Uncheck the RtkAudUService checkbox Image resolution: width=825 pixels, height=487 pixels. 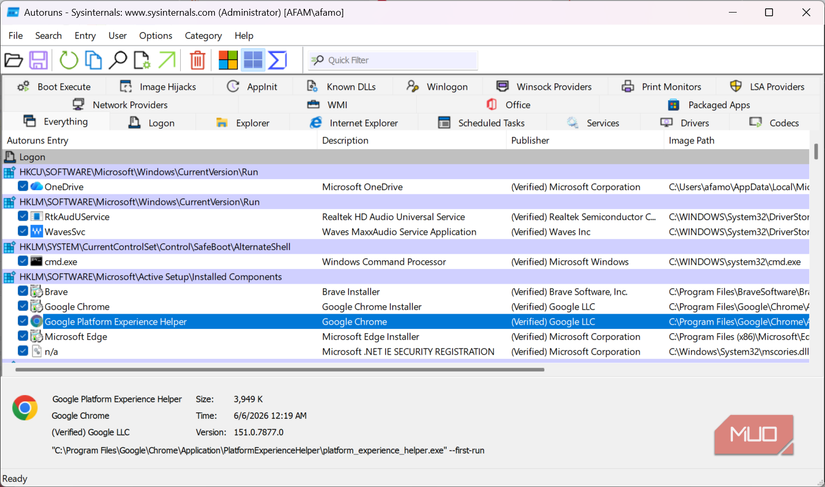pos(23,216)
